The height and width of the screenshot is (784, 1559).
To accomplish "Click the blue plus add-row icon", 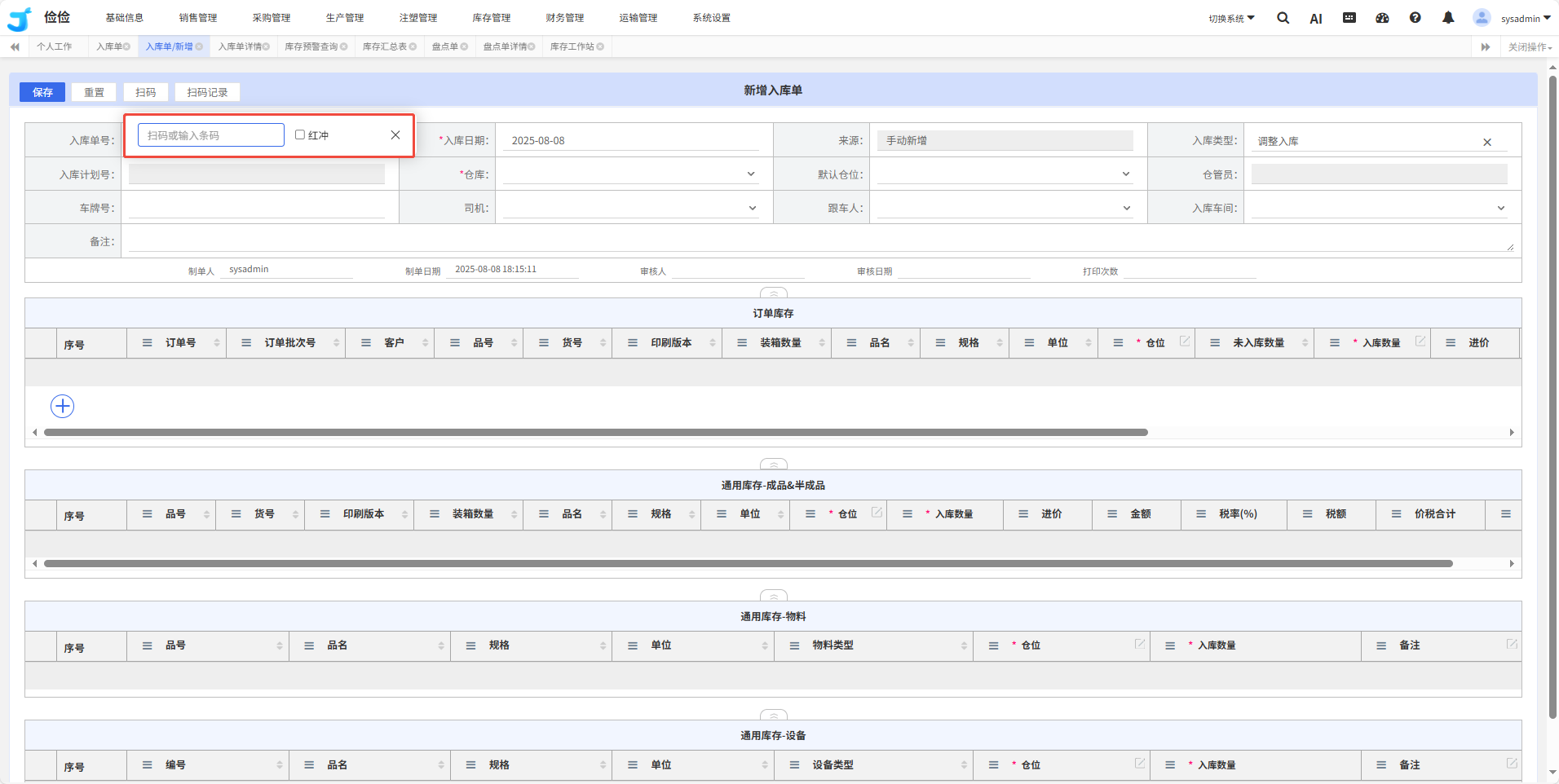I will (x=63, y=406).
